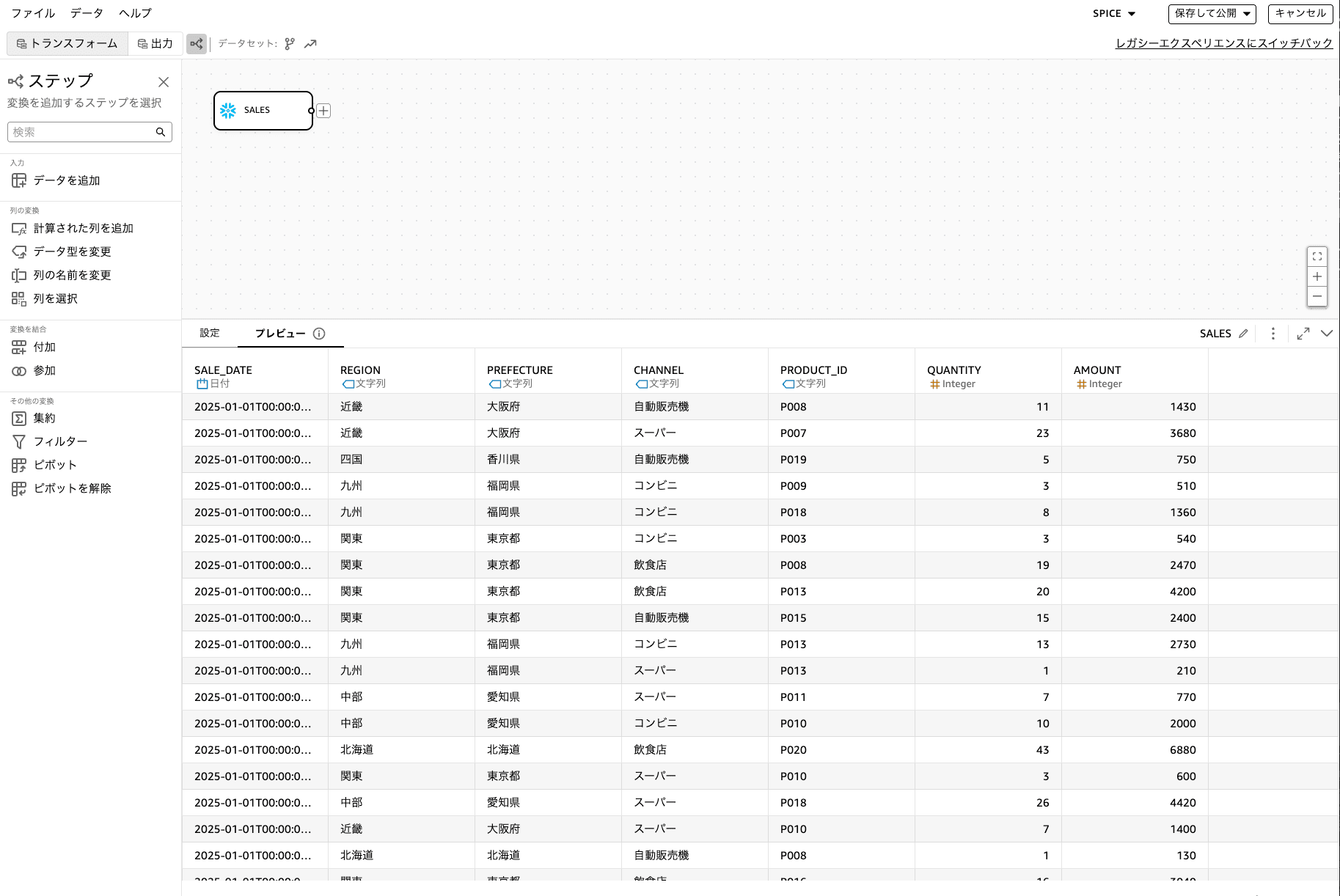
Task: Click PRODUCT_ID column header
Action: coord(813,370)
